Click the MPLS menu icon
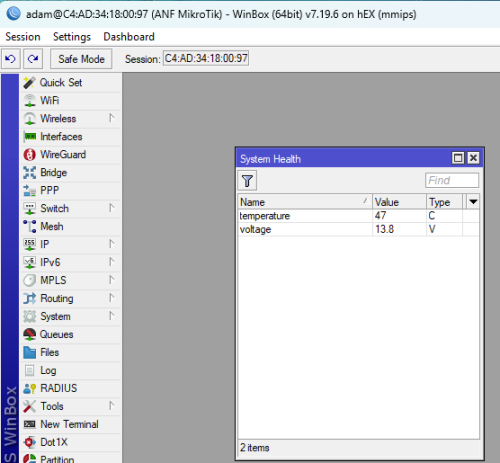 [29, 281]
